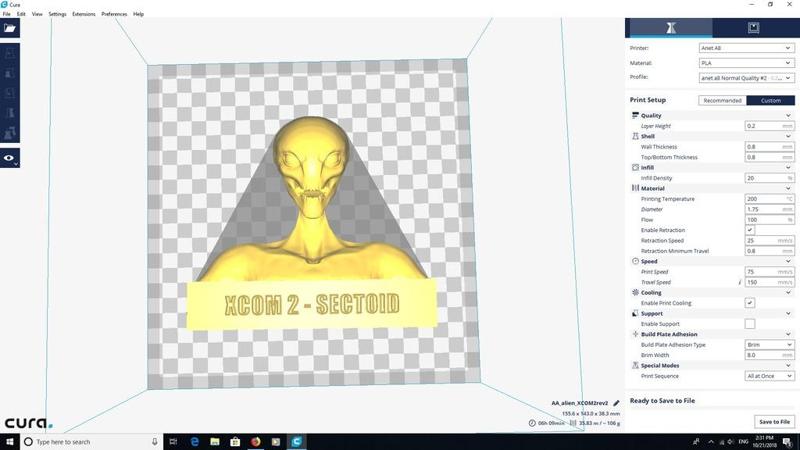
Task: Click the Support section icon
Action: [635, 313]
